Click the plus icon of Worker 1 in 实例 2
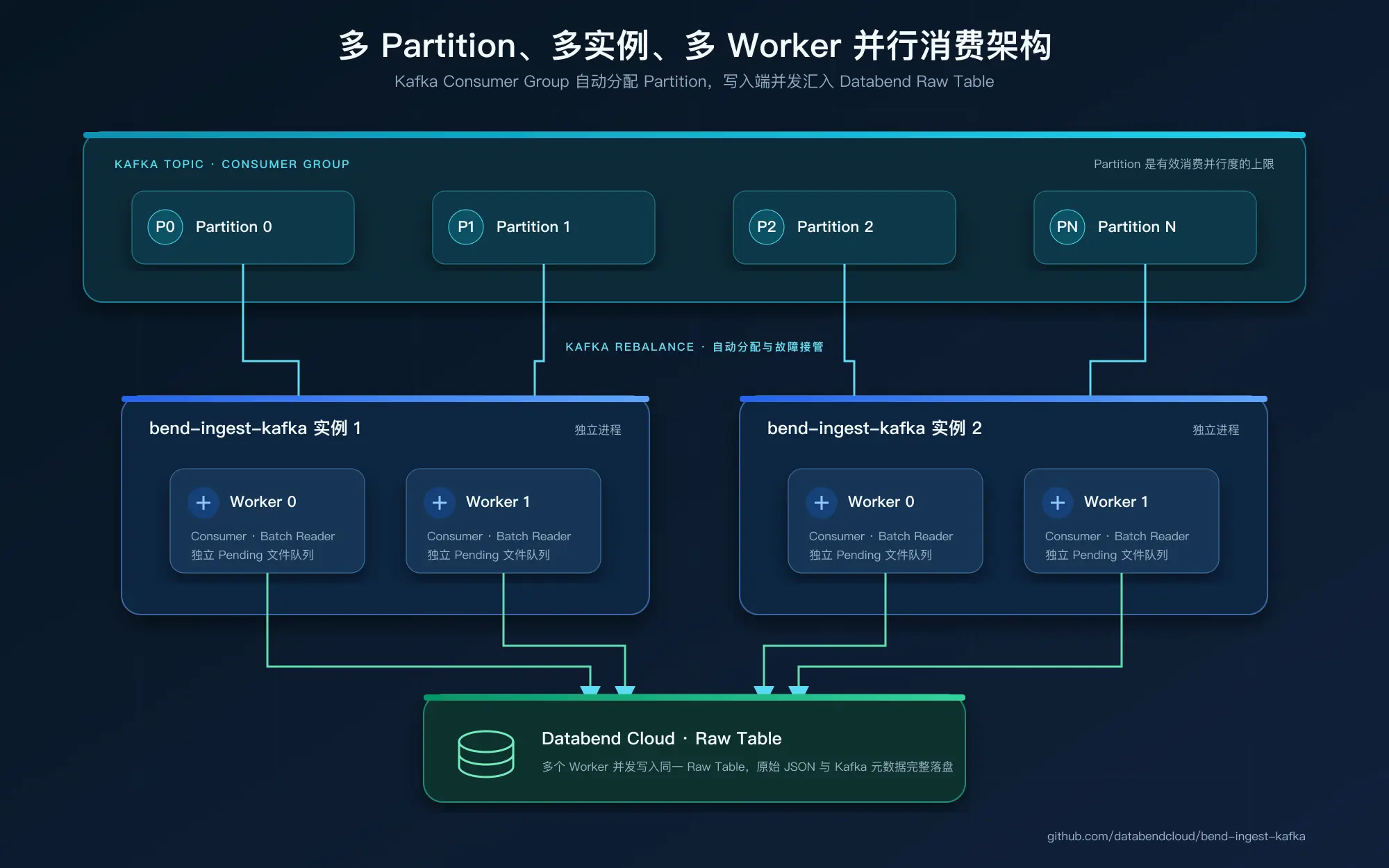Viewport: 1389px width, 868px height. (1058, 502)
